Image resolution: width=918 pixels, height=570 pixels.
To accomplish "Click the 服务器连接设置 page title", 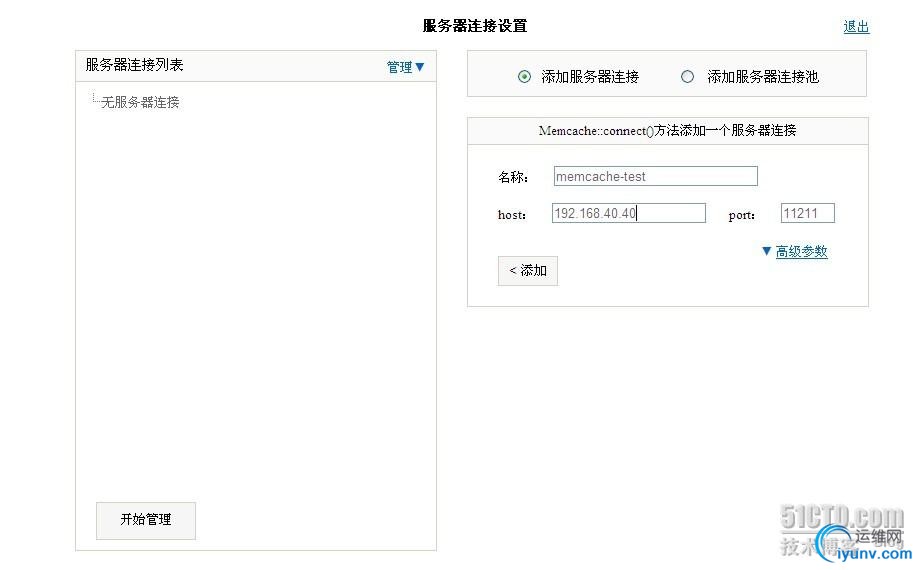I will coord(475,26).
